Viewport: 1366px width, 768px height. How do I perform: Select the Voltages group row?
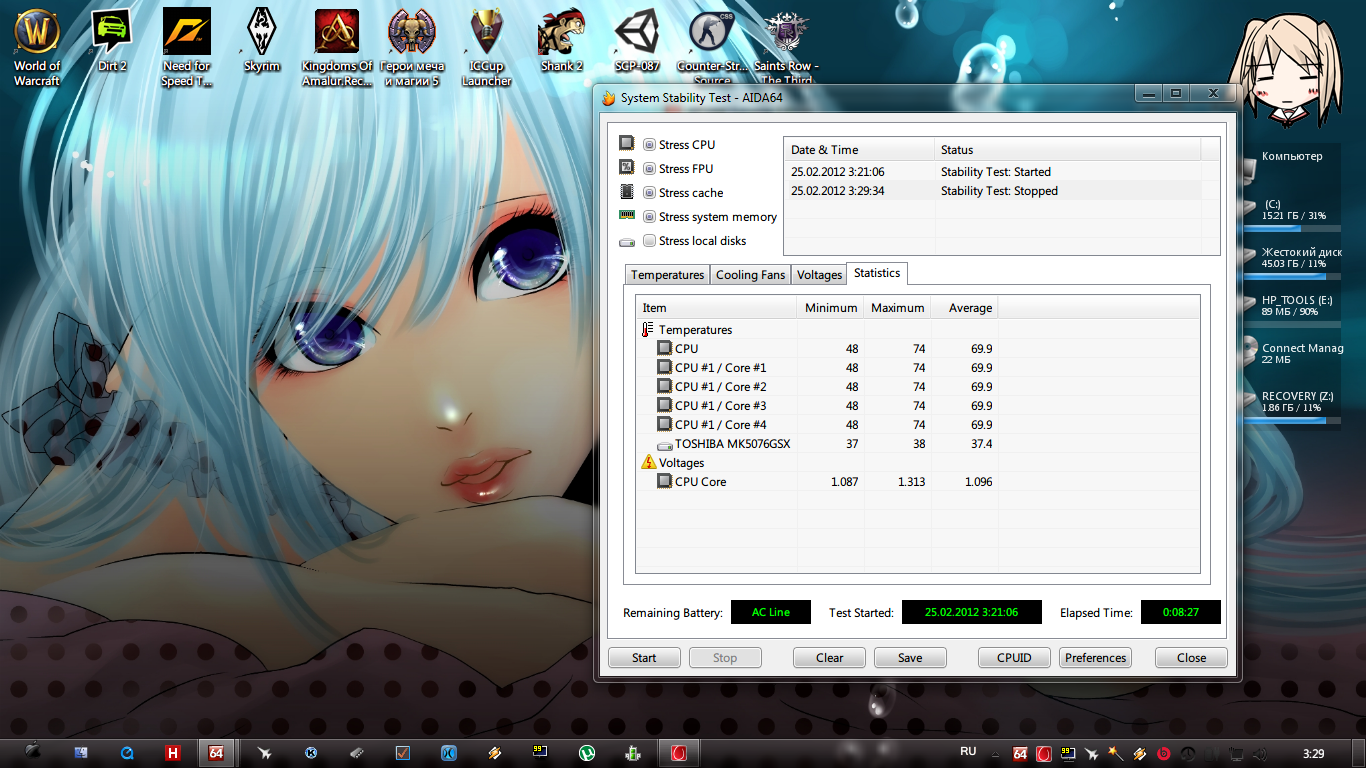(917, 463)
